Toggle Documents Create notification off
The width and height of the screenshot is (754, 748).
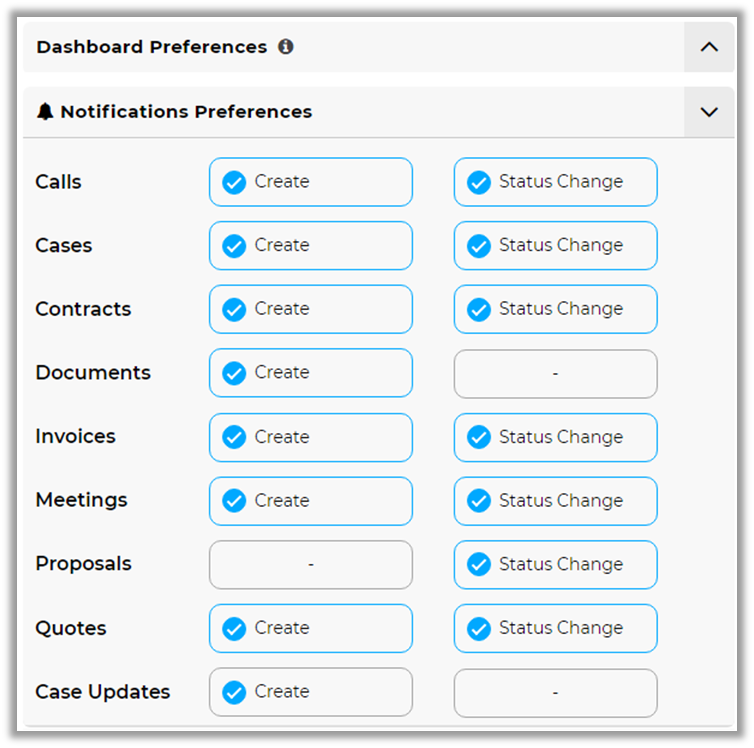click(310, 373)
